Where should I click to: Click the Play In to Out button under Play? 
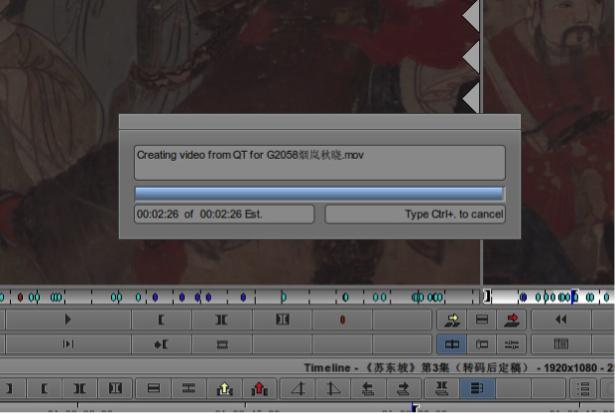point(68,344)
